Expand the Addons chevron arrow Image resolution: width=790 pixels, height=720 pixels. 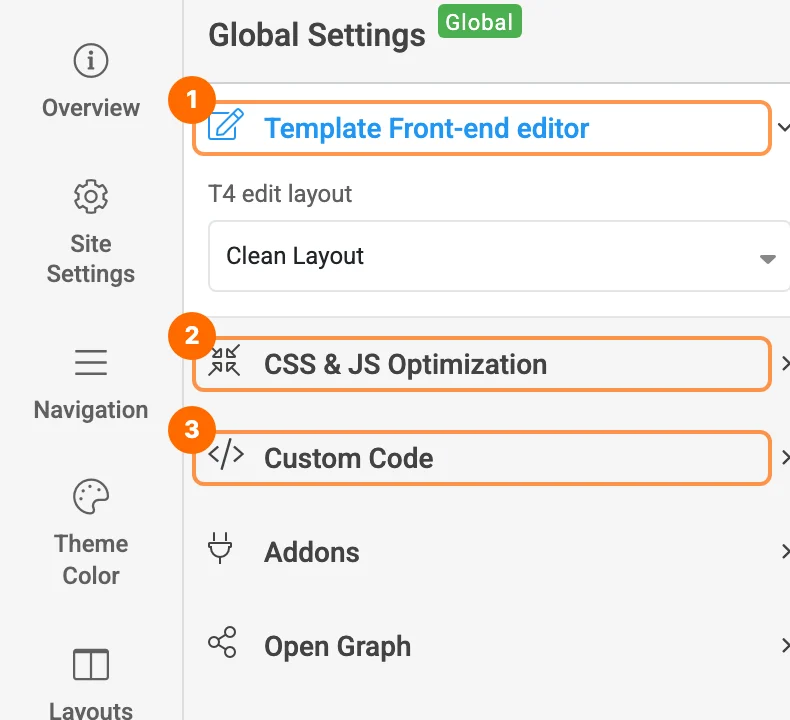(x=785, y=552)
